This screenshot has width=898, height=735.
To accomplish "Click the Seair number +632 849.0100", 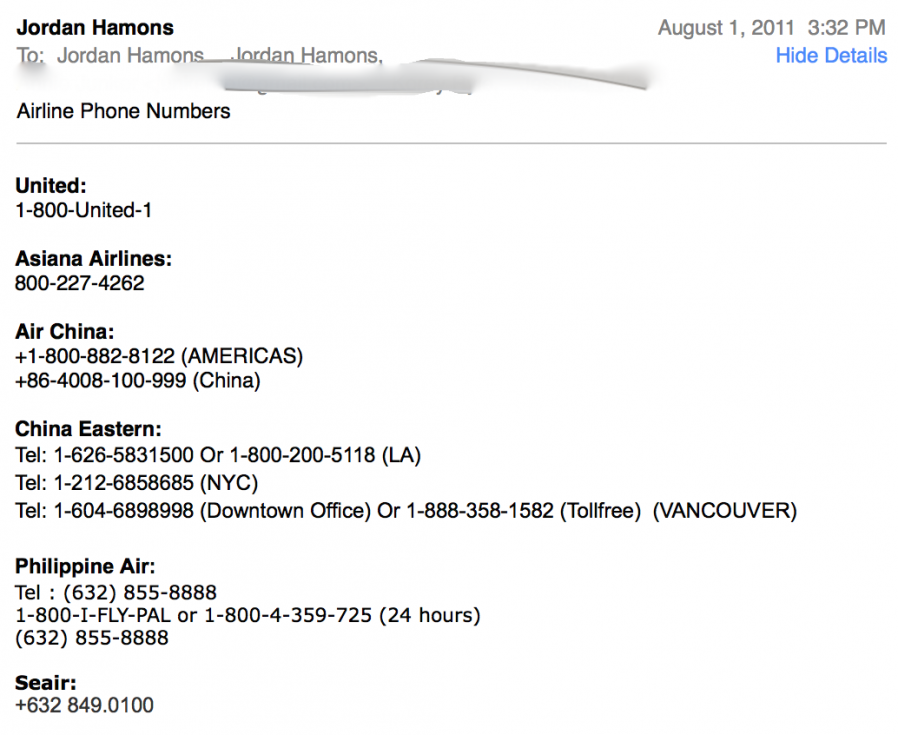I will point(85,707).
